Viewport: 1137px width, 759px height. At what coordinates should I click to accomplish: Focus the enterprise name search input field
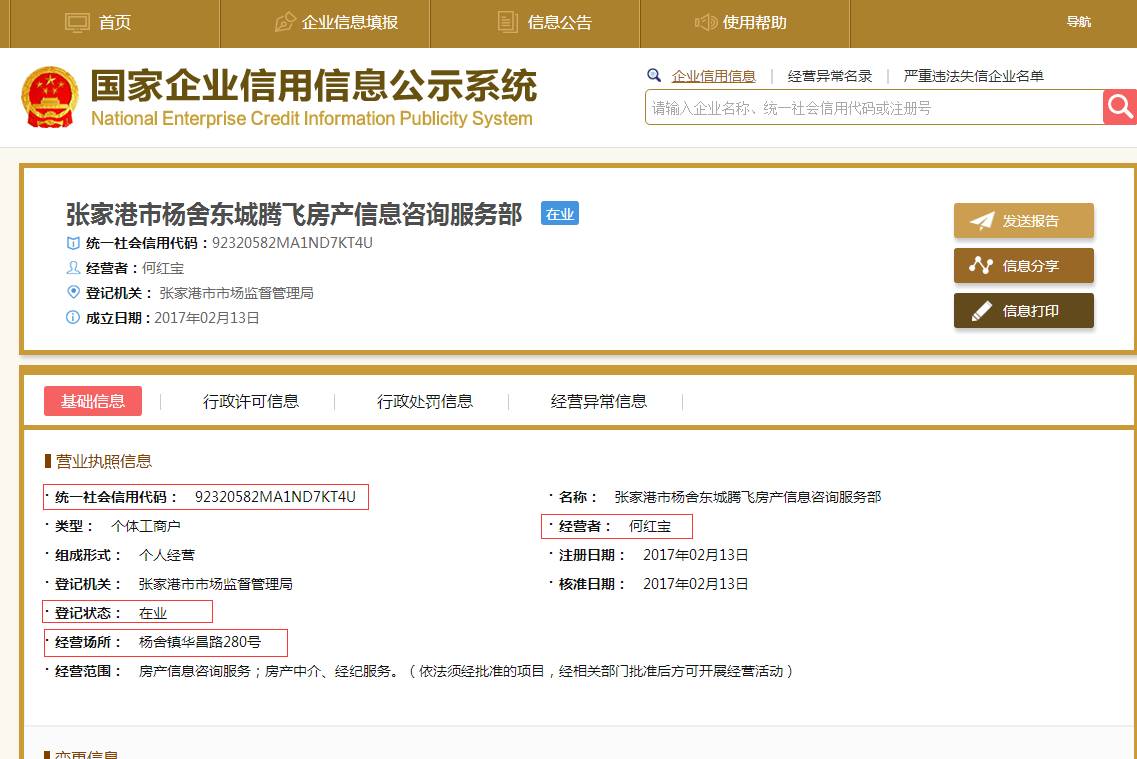click(x=874, y=108)
